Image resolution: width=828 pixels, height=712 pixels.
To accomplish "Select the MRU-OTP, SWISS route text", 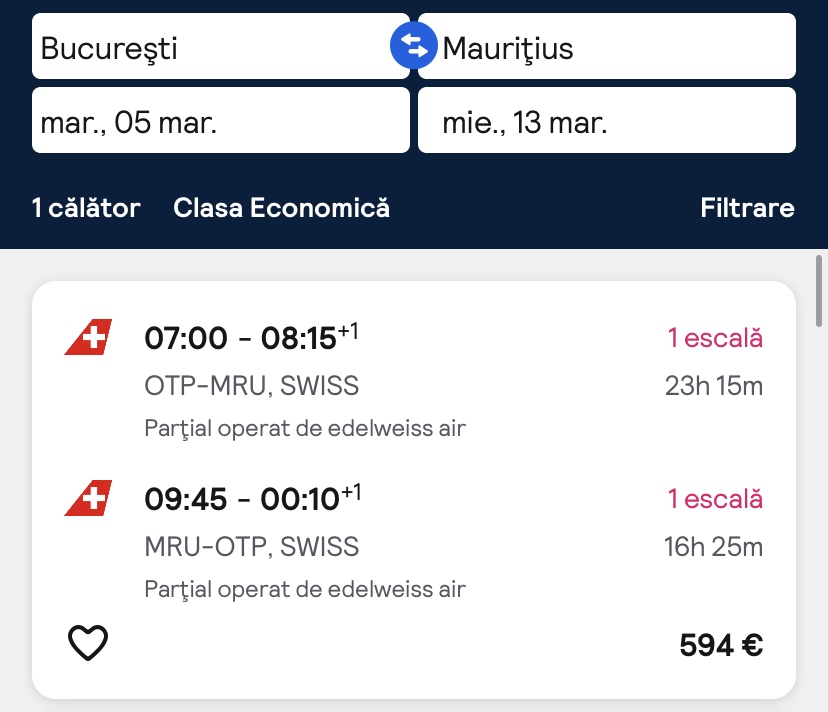I will point(252,547).
